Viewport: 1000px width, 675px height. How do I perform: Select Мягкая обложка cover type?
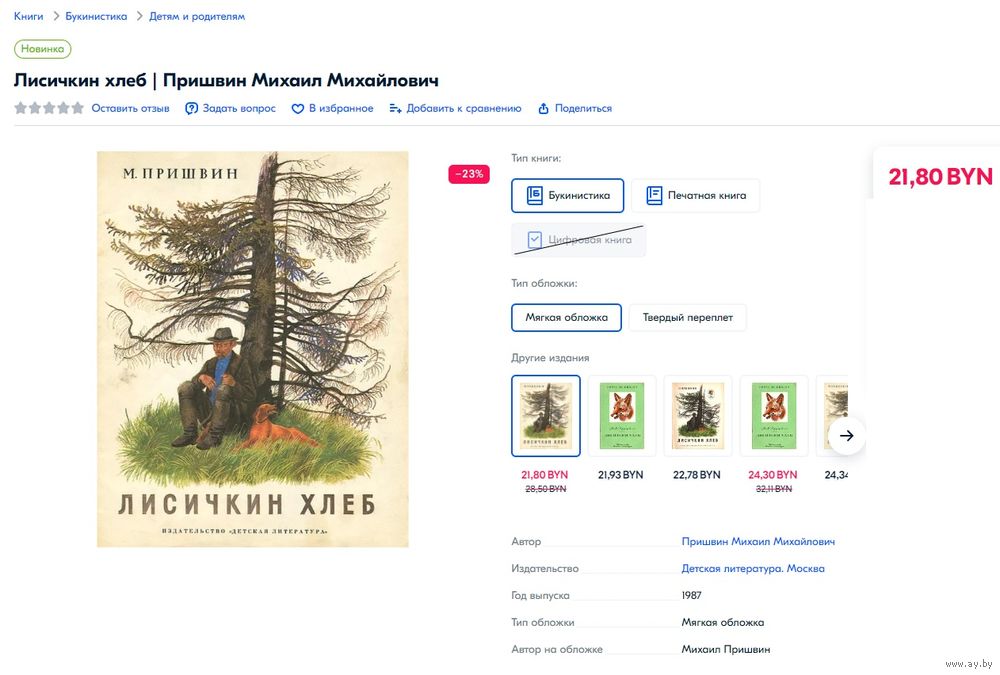pyautogui.click(x=566, y=318)
